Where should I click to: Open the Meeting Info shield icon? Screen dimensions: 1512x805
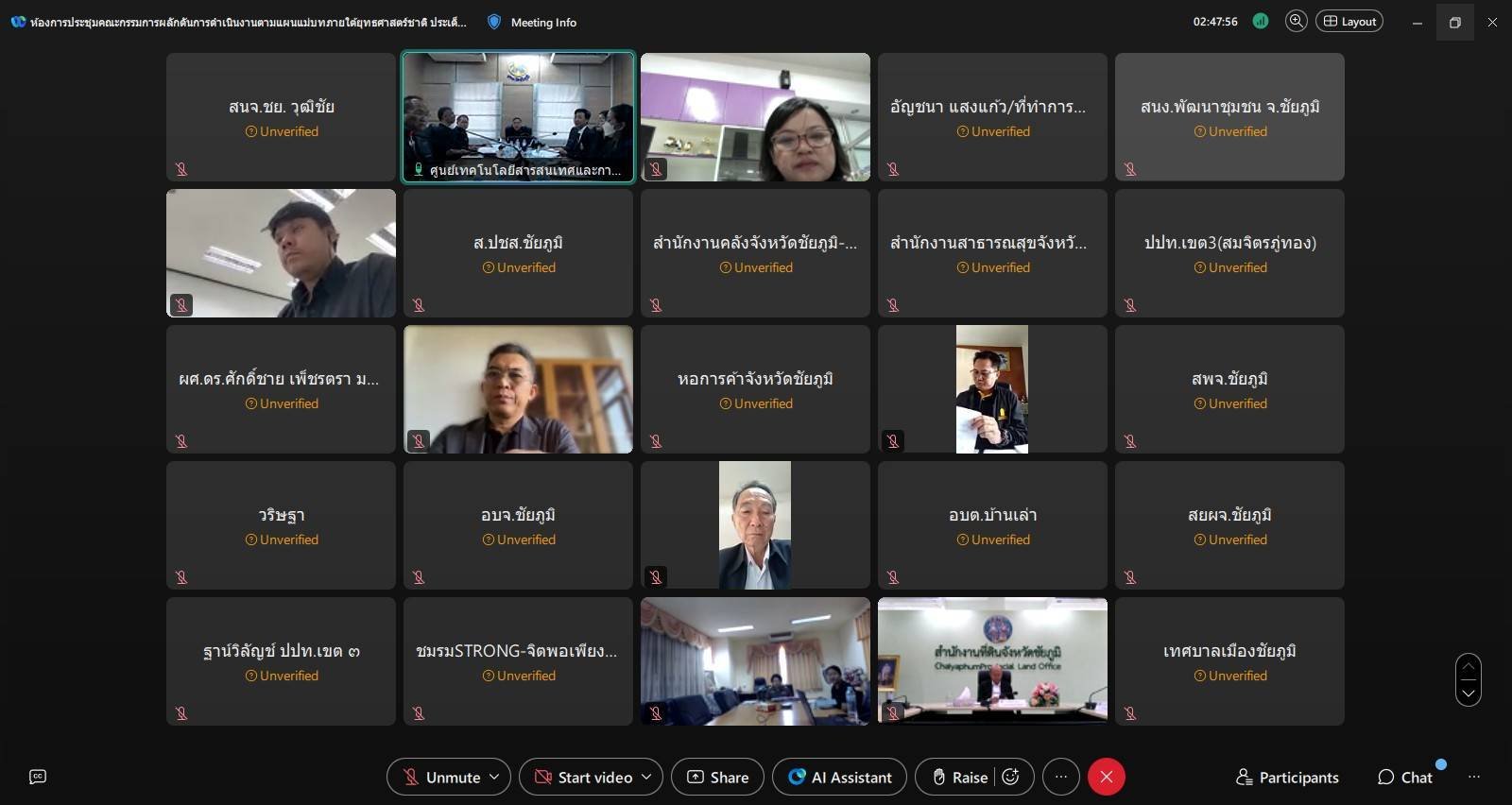[x=494, y=22]
